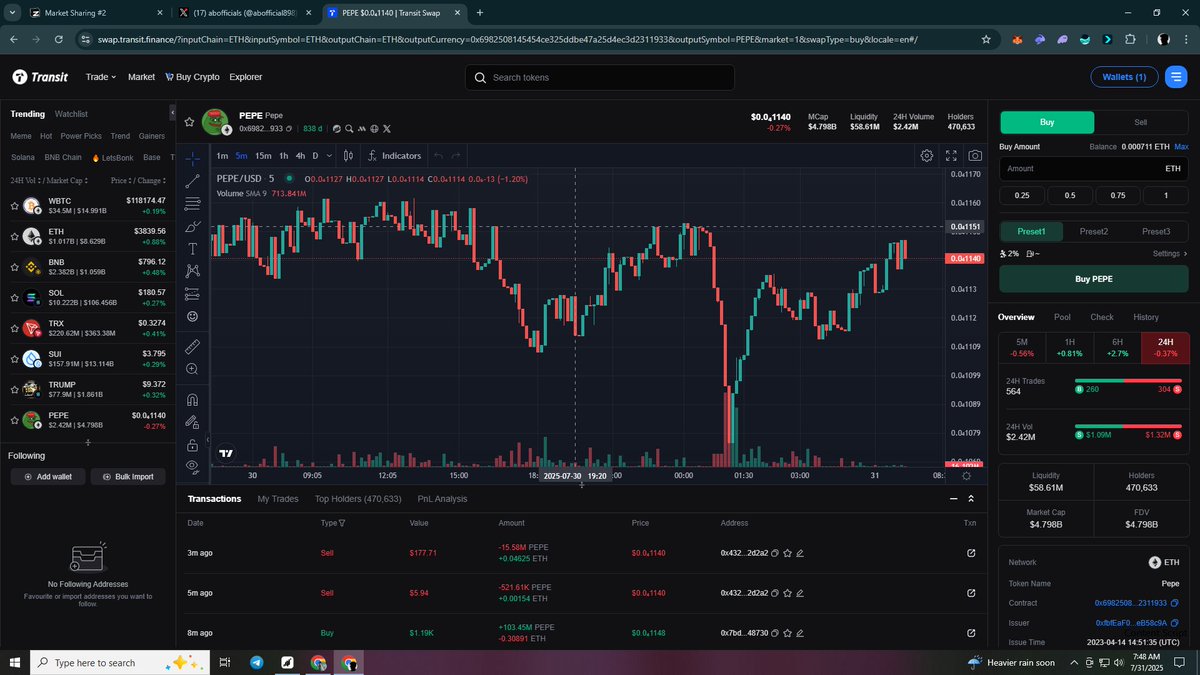Copy PEPE contract address 0x6982...933

pyautogui.click(x=289, y=129)
